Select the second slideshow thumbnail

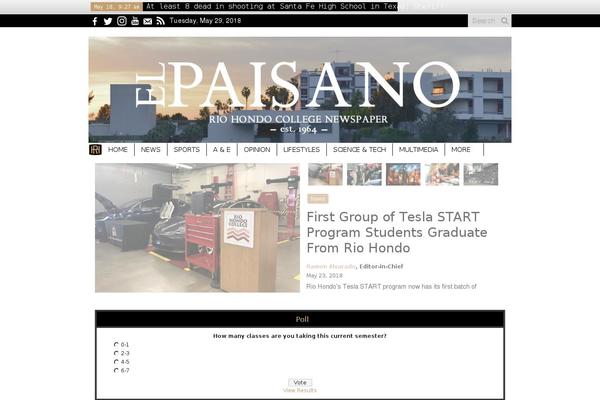pos(364,174)
